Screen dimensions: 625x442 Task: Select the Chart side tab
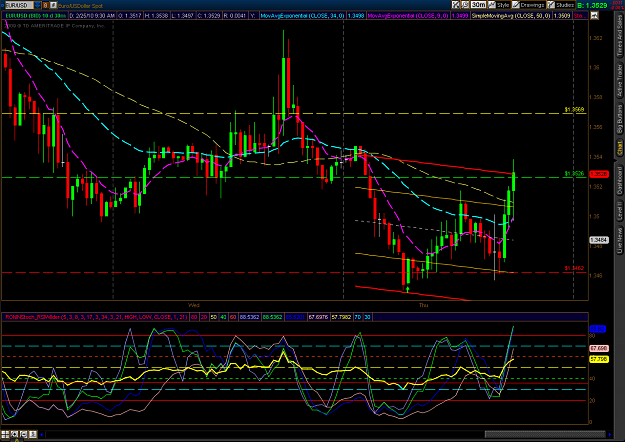click(x=620, y=148)
